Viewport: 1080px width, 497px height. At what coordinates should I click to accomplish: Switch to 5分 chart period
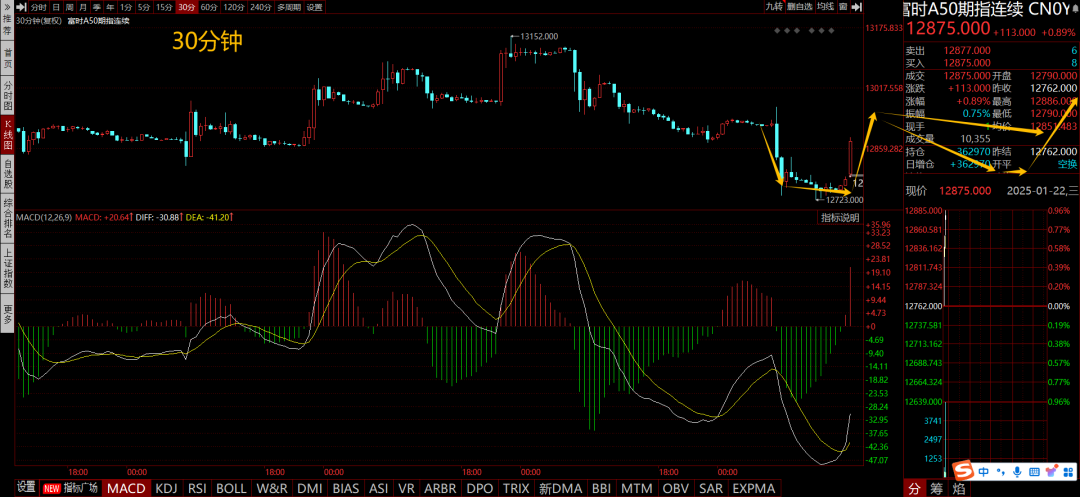tap(144, 7)
